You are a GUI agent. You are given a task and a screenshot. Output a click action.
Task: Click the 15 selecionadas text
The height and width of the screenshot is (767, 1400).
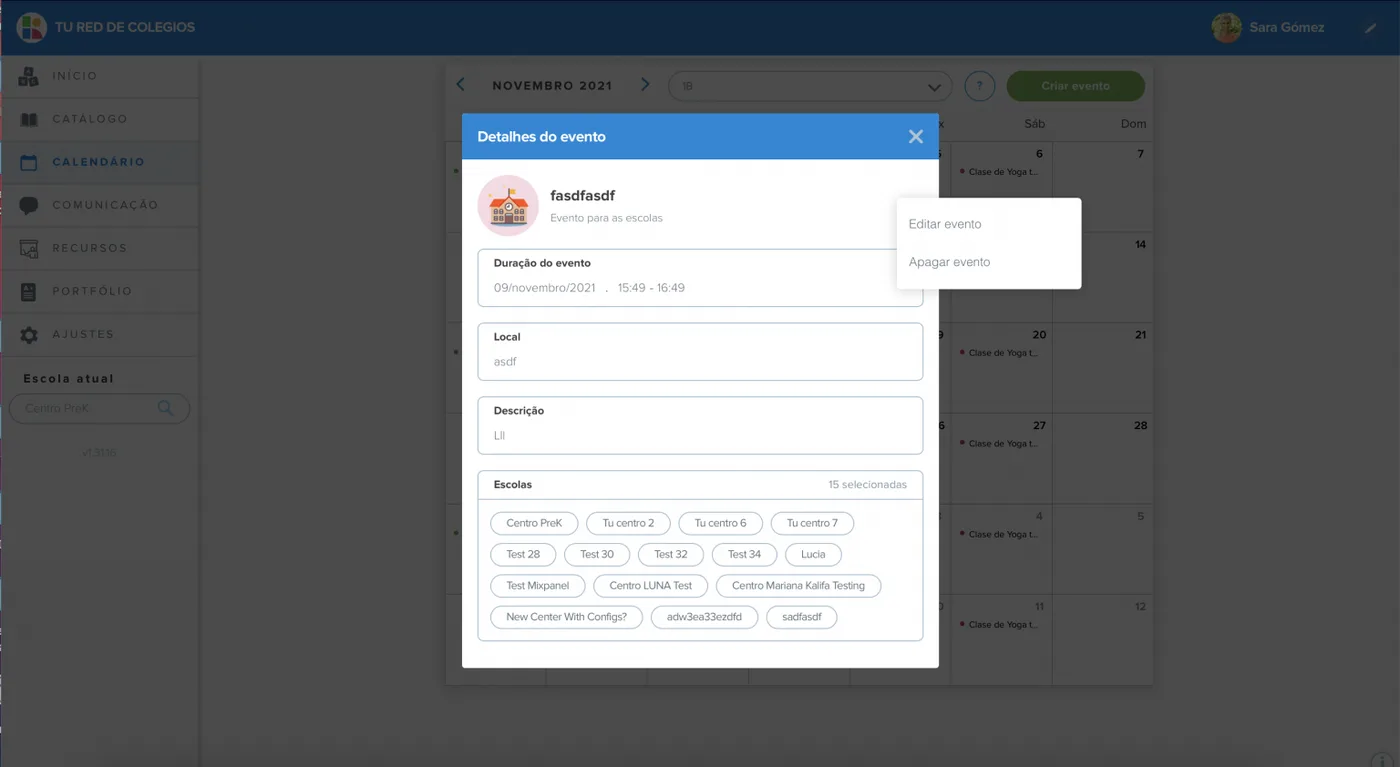tap(867, 485)
